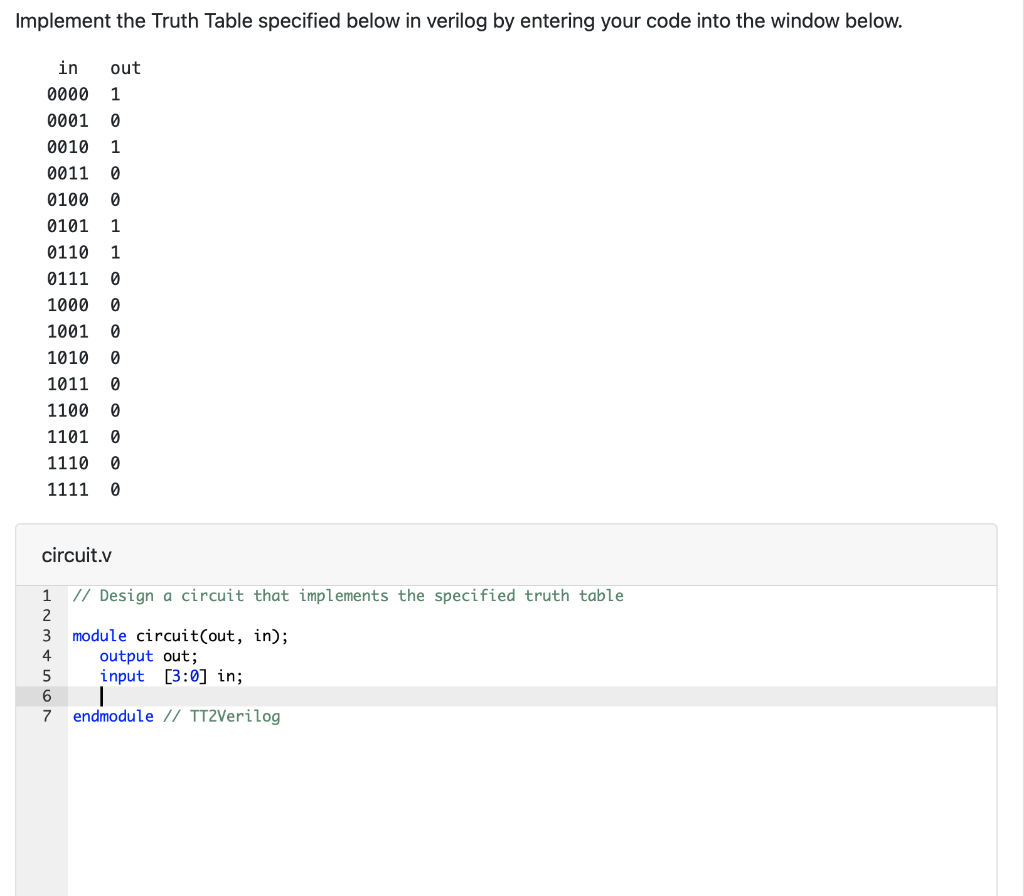Image resolution: width=1024 pixels, height=896 pixels.
Task: Select the truth table row 0000 1
Action: [x=85, y=94]
